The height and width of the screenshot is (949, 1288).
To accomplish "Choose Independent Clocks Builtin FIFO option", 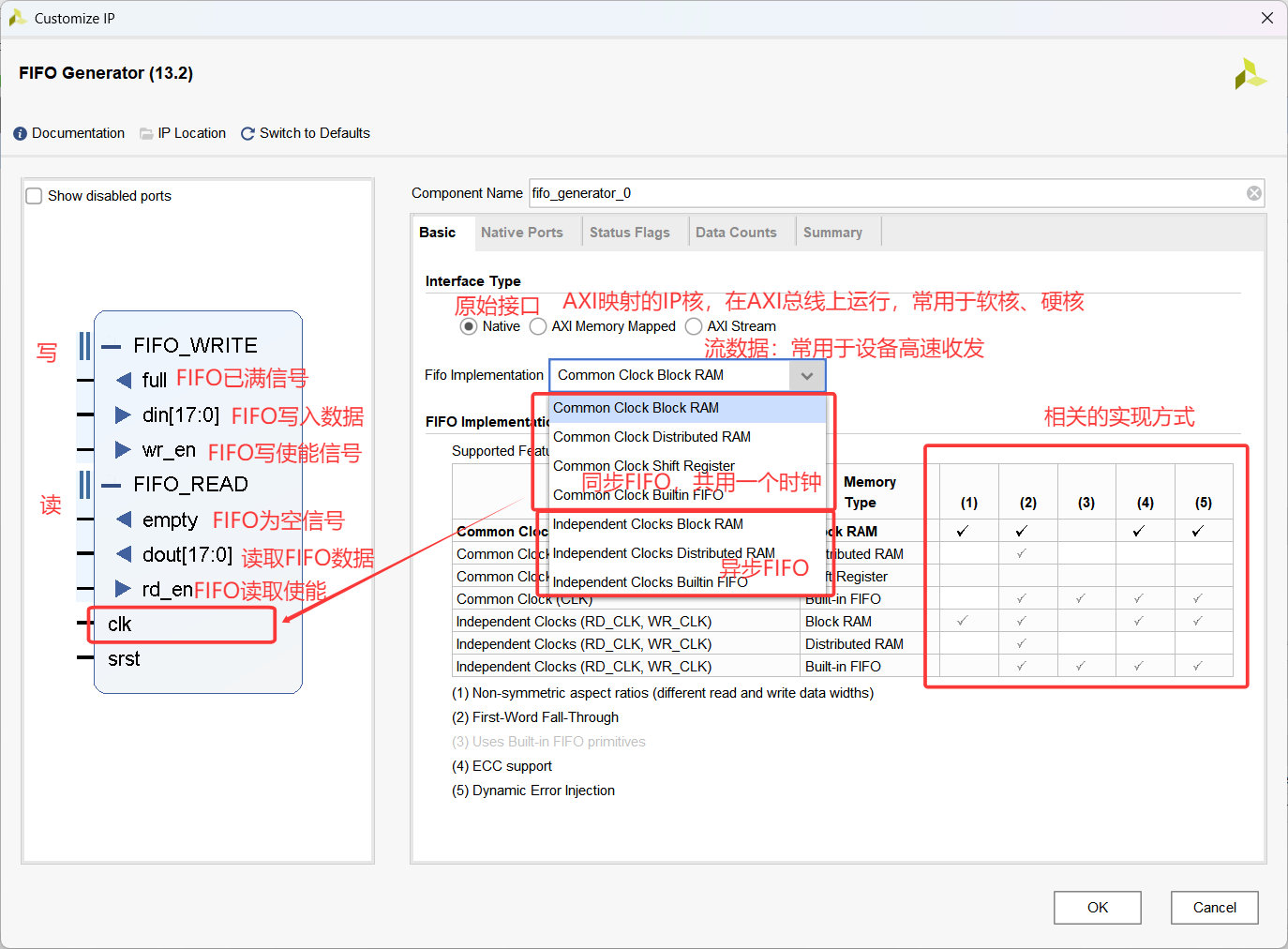I will pos(687,582).
